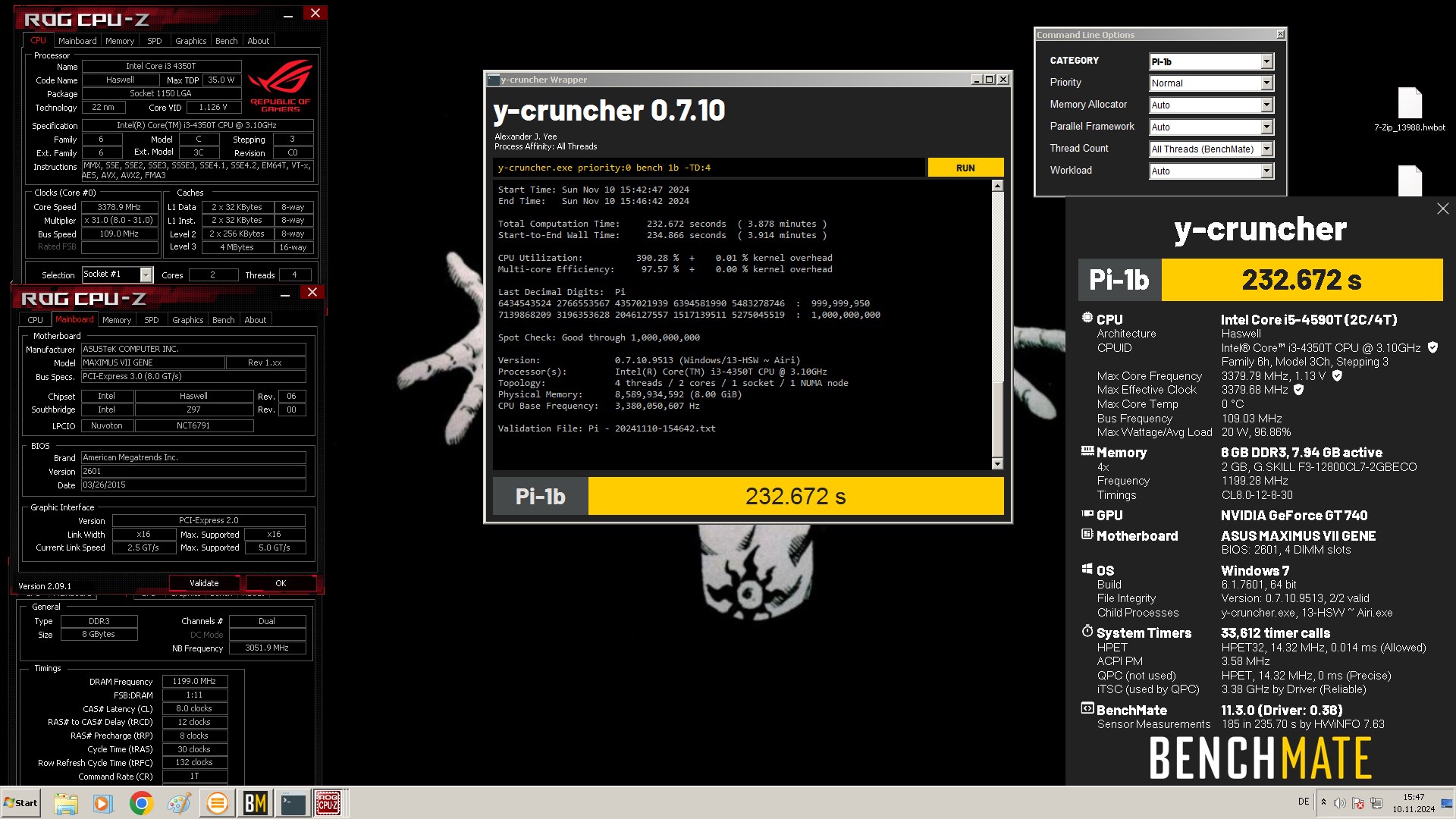Expand the Parallel Framework dropdown

[1211, 127]
